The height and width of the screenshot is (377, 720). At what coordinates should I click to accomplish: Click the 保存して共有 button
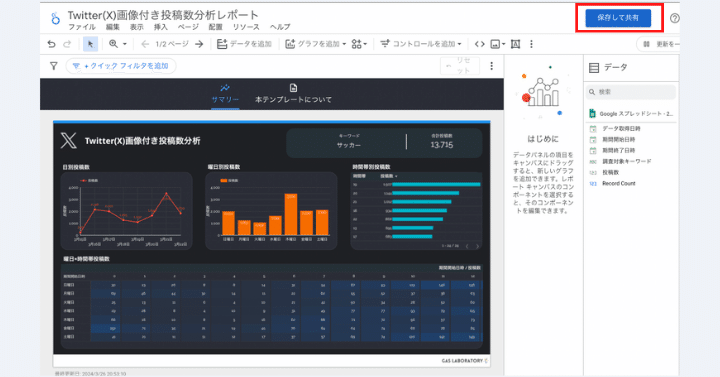pyautogui.click(x=618, y=18)
